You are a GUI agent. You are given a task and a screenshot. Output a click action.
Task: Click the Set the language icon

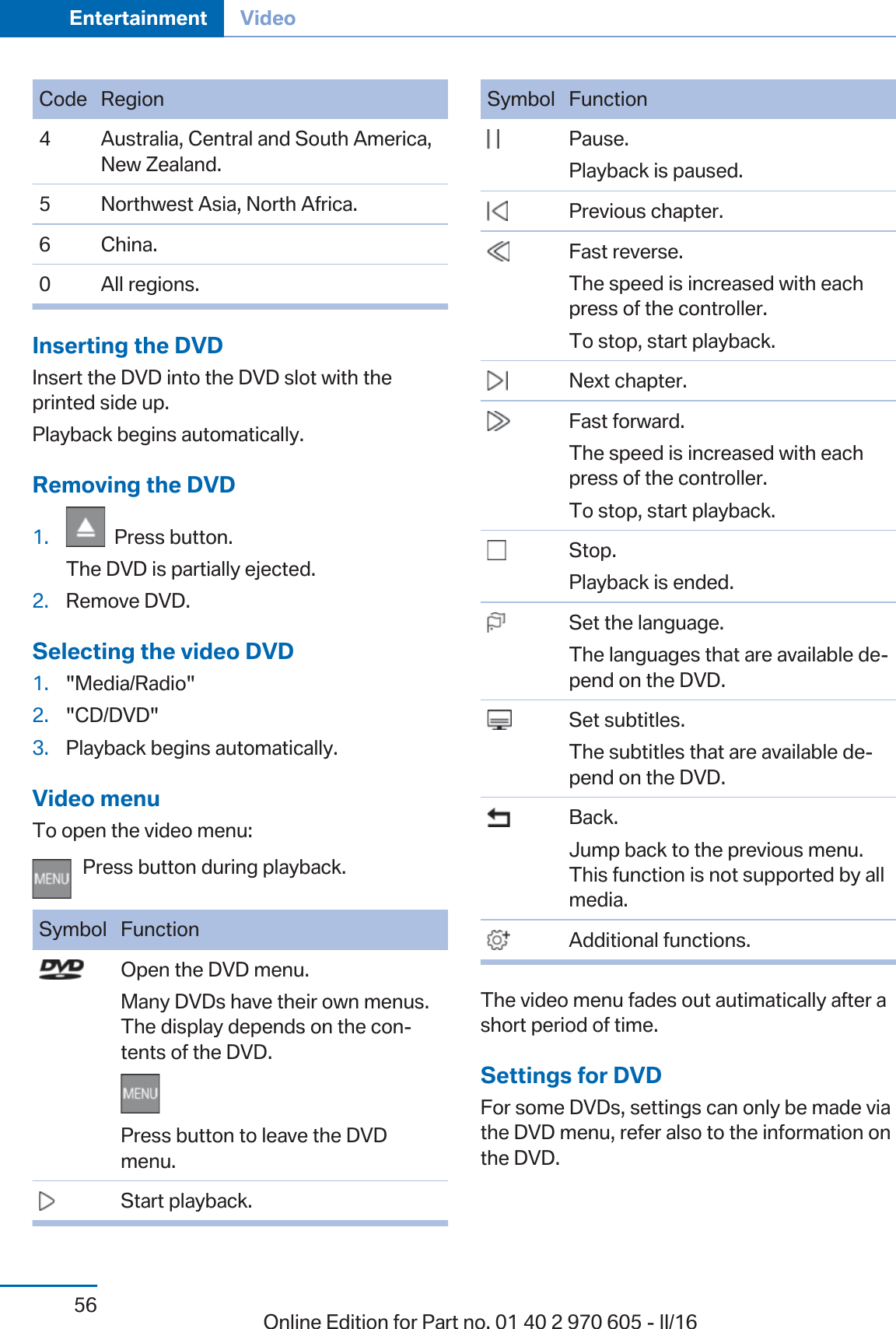(x=496, y=622)
